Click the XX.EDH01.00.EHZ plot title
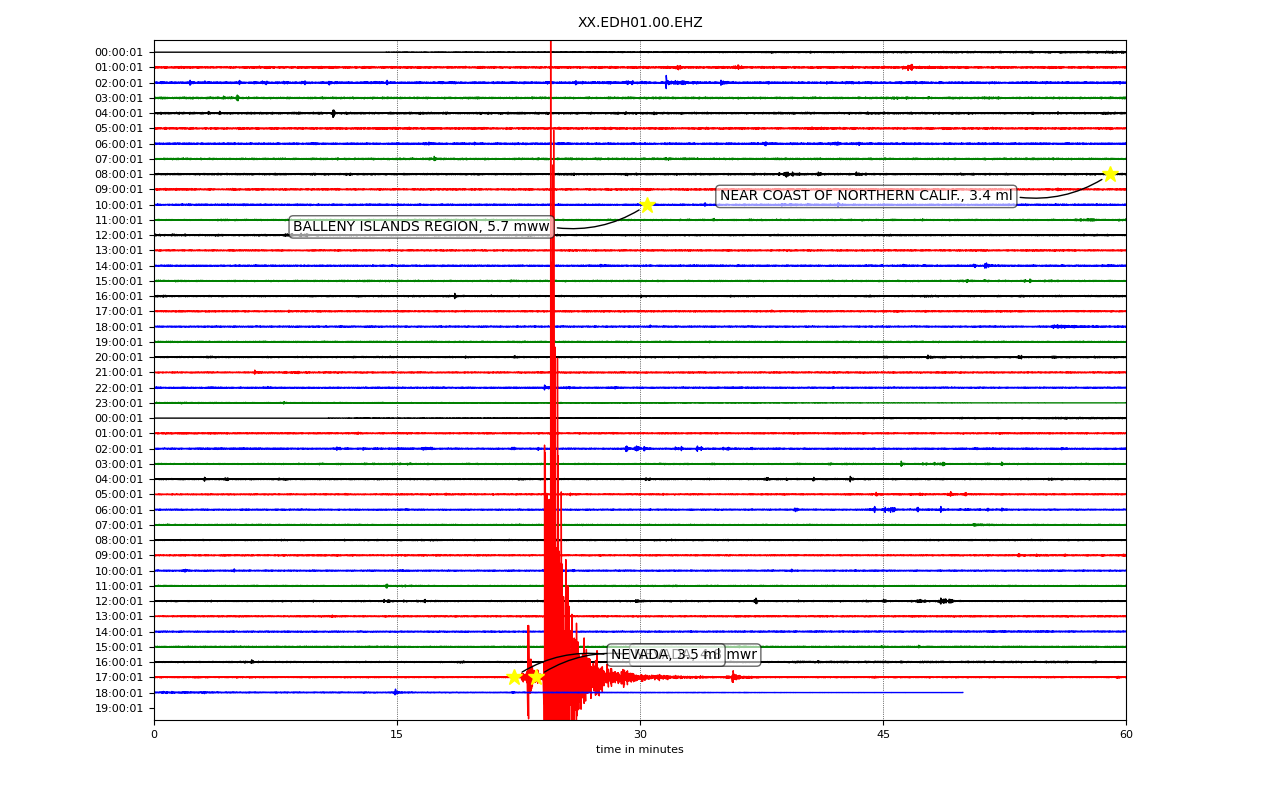 pyautogui.click(x=640, y=22)
